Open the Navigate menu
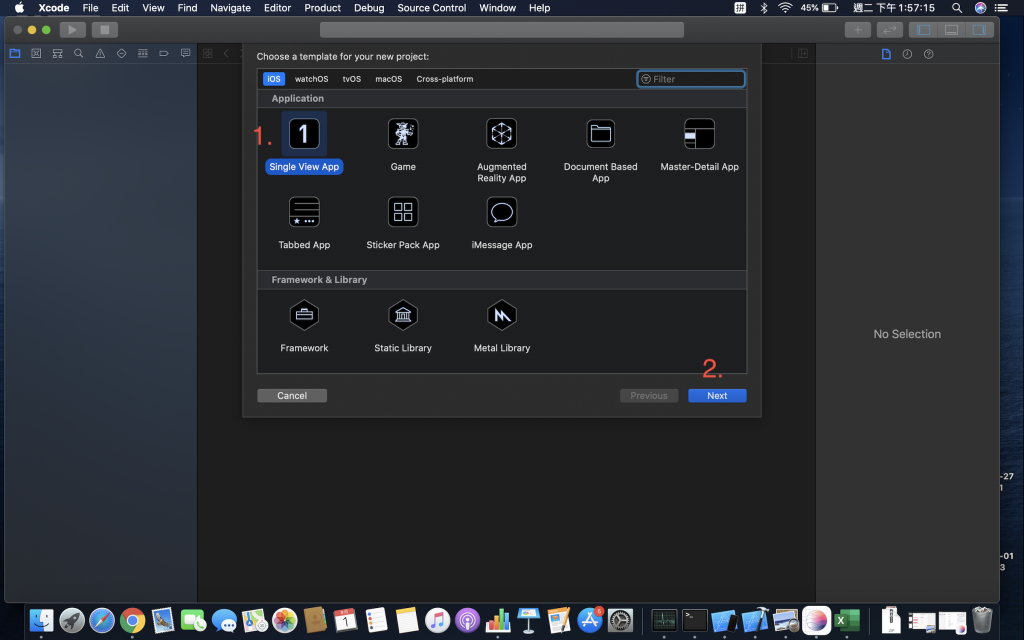This screenshot has width=1024, height=640. (x=231, y=8)
